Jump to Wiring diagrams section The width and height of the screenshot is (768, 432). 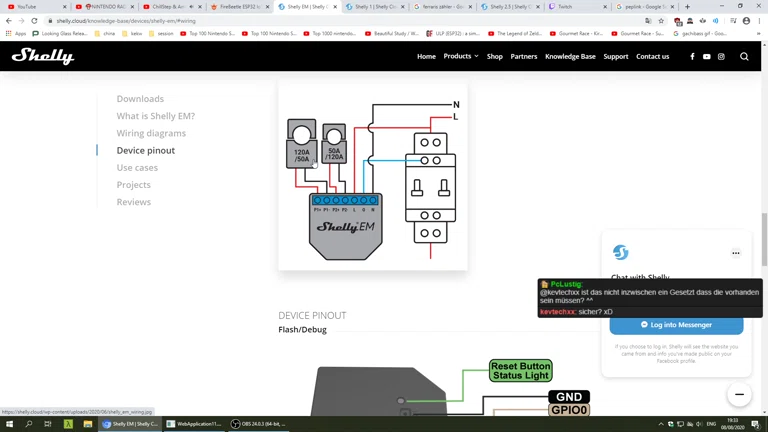click(151, 133)
